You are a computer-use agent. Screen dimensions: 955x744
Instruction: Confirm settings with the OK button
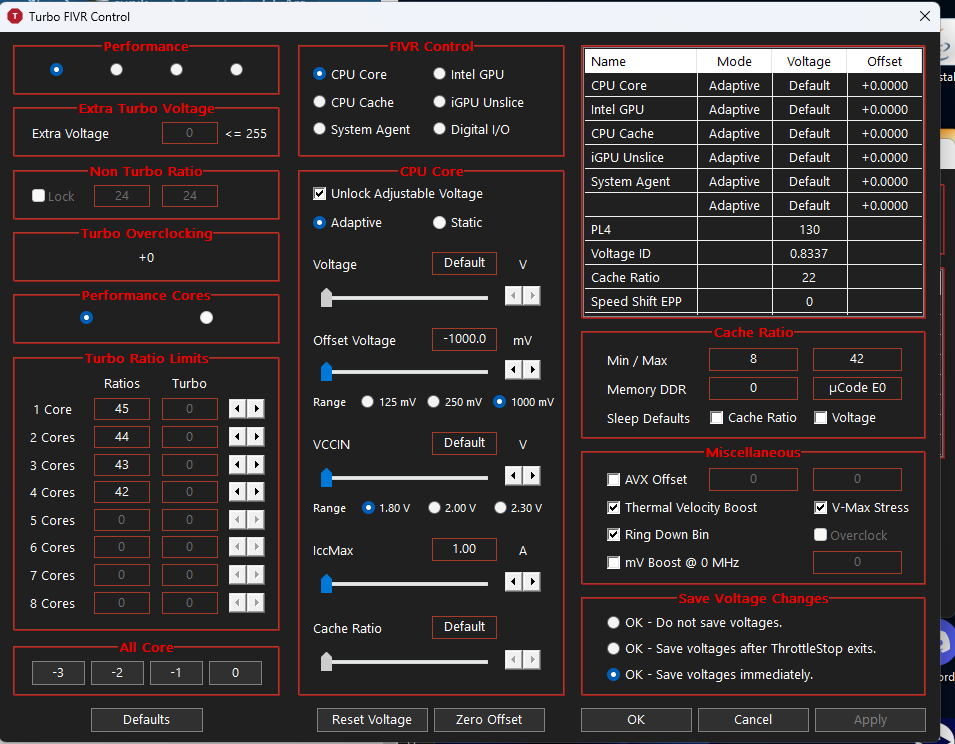(636, 720)
